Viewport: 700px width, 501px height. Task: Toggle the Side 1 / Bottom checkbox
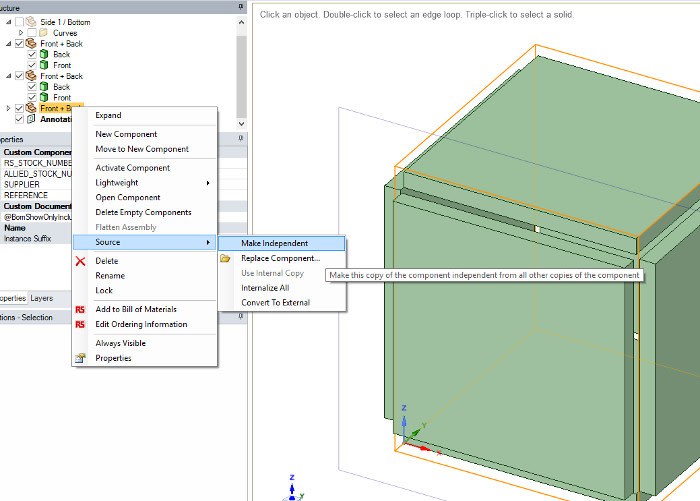(x=19, y=22)
